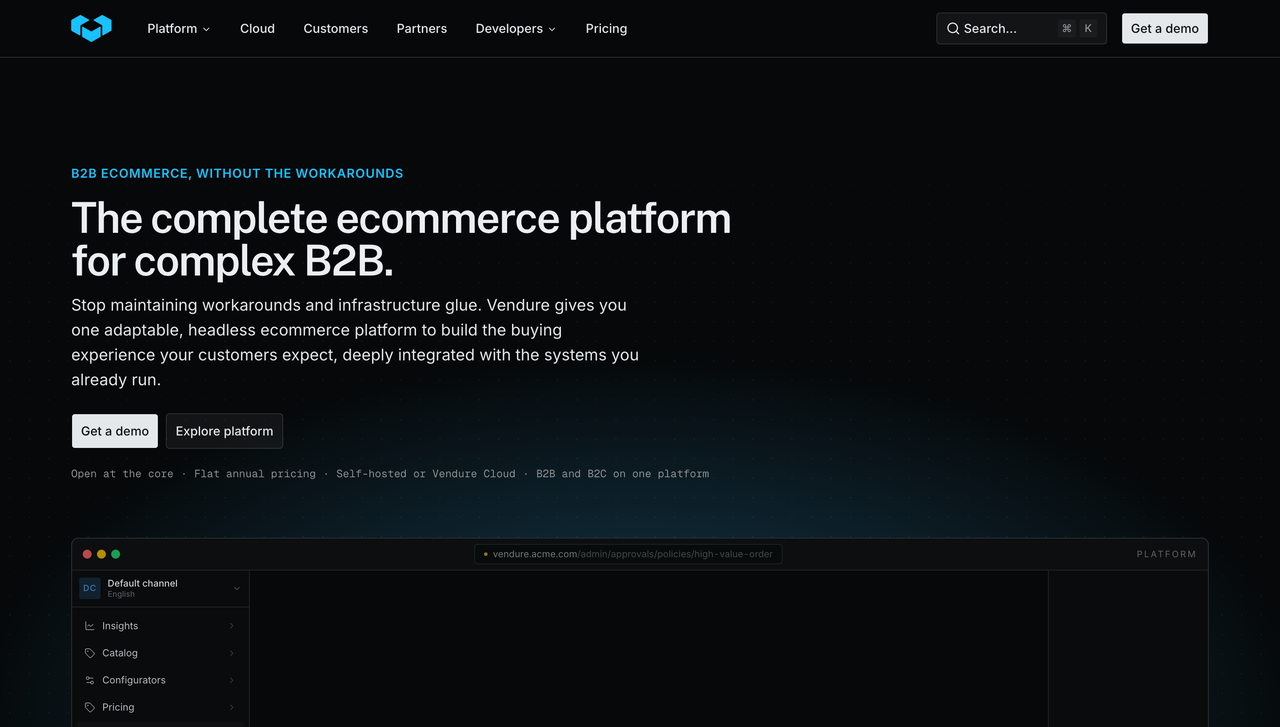Navigate to the Pricing page in the top nav
This screenshot has width=1280, height=727.
606,29
